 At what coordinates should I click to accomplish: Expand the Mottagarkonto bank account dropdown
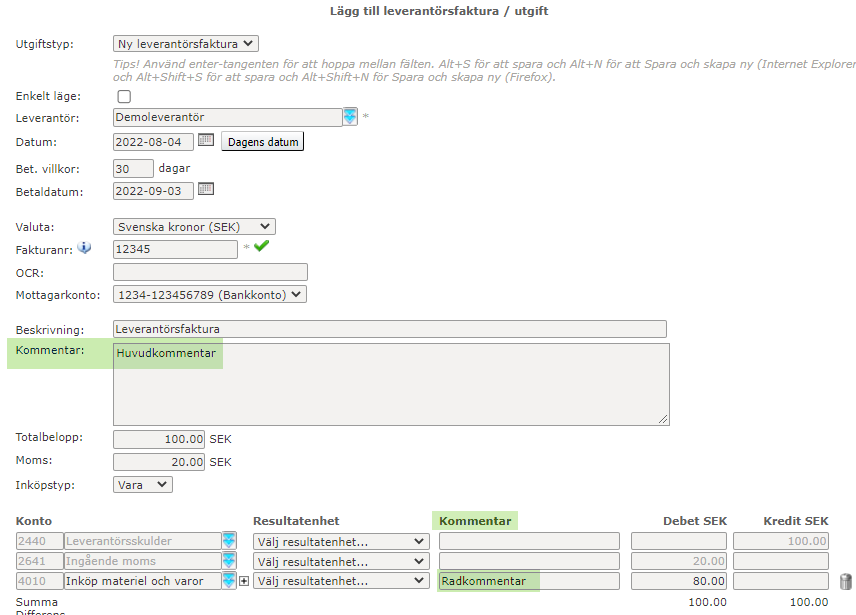tap(209, 294)
